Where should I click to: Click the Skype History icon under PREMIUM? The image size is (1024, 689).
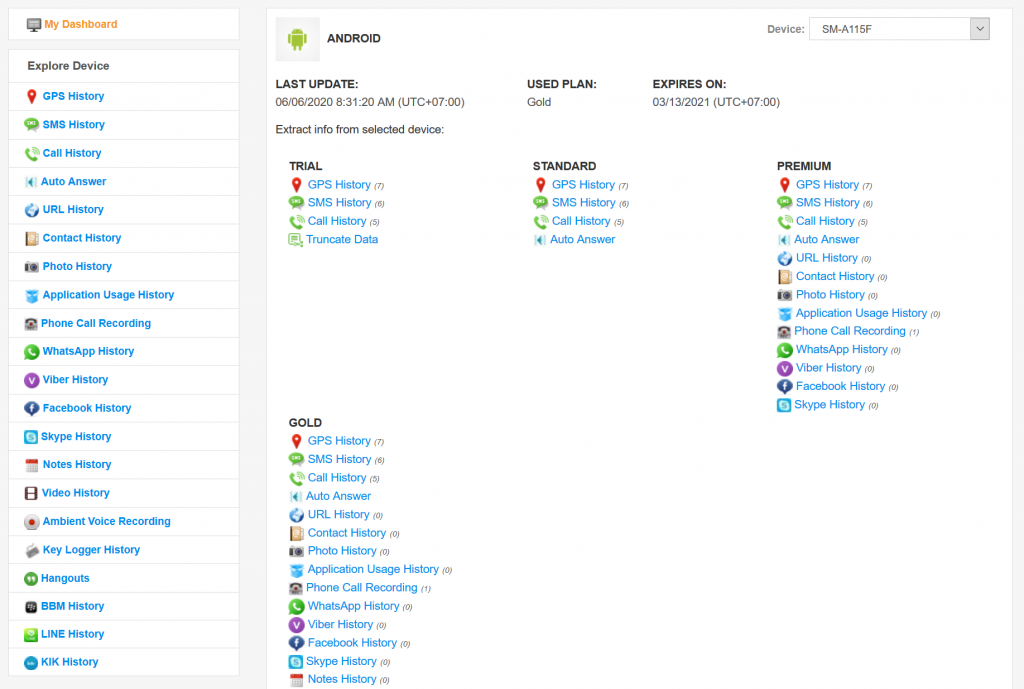point(784,406)
